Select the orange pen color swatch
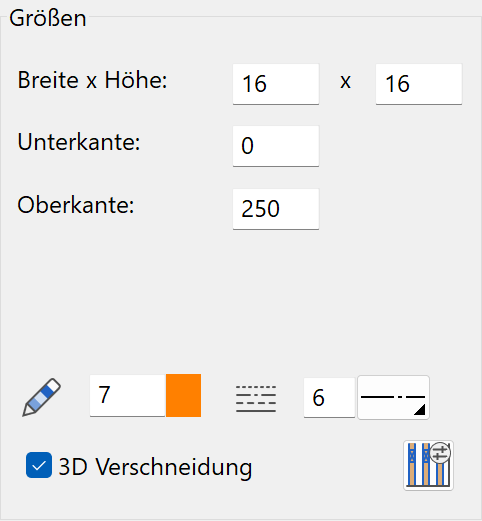The width and height of the screenshot is (482, 521). point(183,395)
